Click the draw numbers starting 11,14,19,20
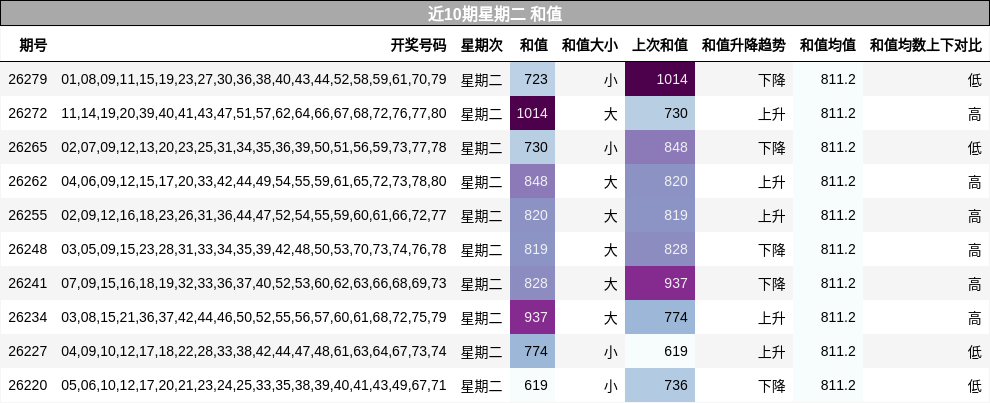Screen dimensions: 990x403 254,114
